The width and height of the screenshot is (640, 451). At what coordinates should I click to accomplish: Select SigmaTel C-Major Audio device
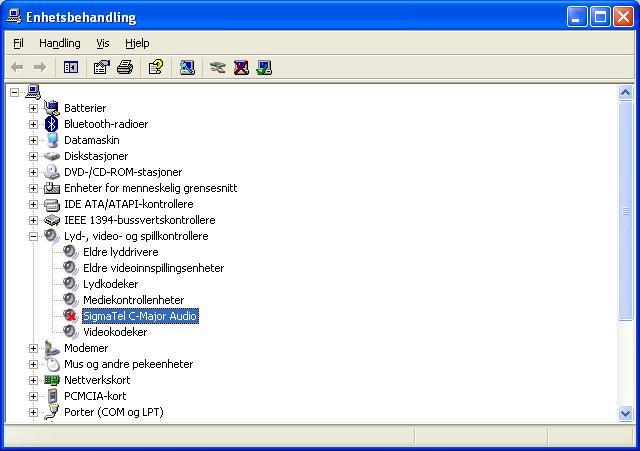140,316
